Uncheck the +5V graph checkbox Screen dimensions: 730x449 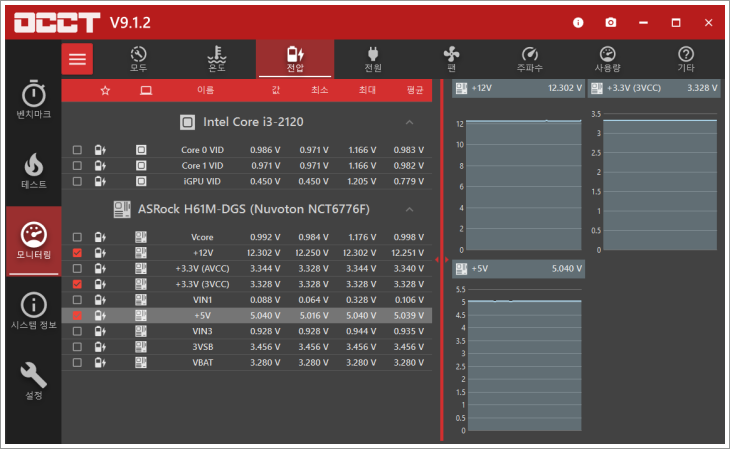pyautogui.click(x=77, y=315)
